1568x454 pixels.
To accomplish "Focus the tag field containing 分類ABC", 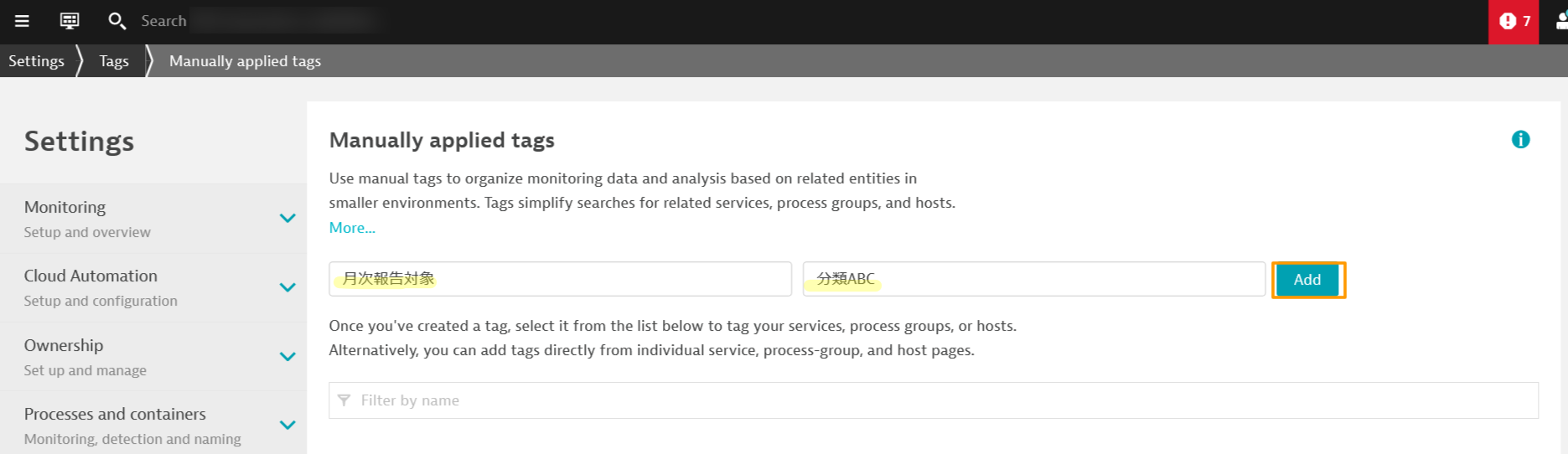I will click(1033, 279).
